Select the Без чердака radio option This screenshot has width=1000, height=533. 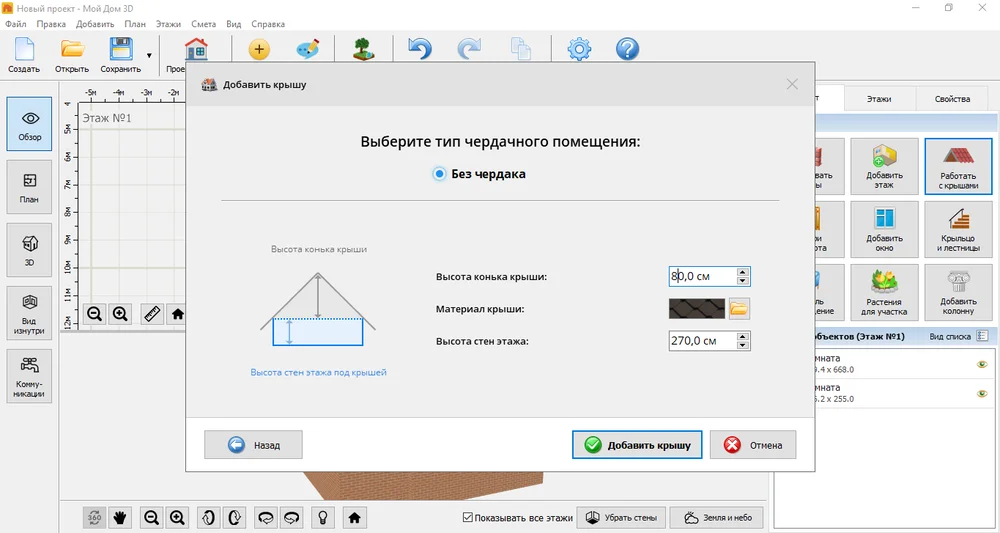439,174
